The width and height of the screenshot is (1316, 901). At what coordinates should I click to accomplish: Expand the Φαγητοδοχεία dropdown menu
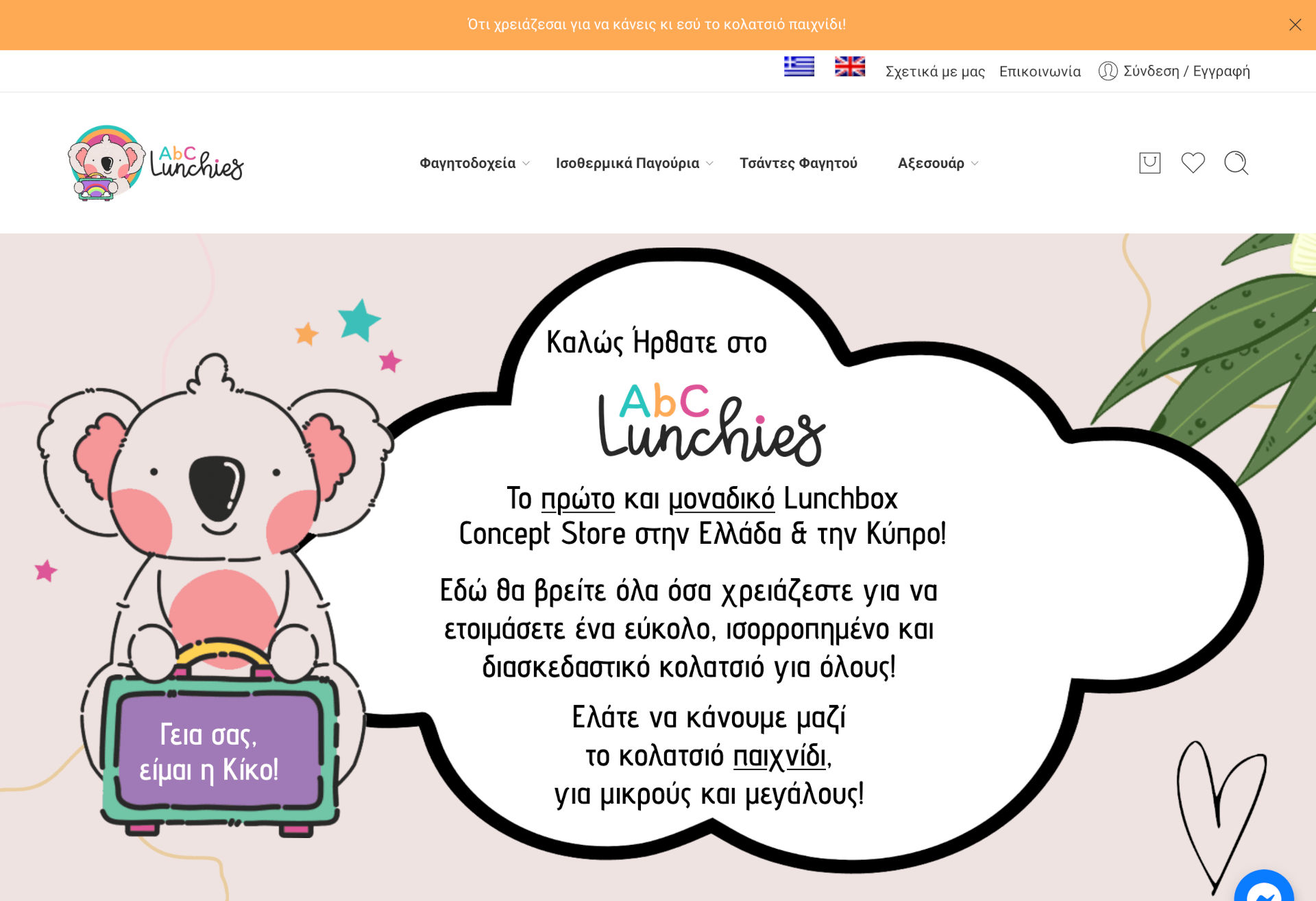474,163
